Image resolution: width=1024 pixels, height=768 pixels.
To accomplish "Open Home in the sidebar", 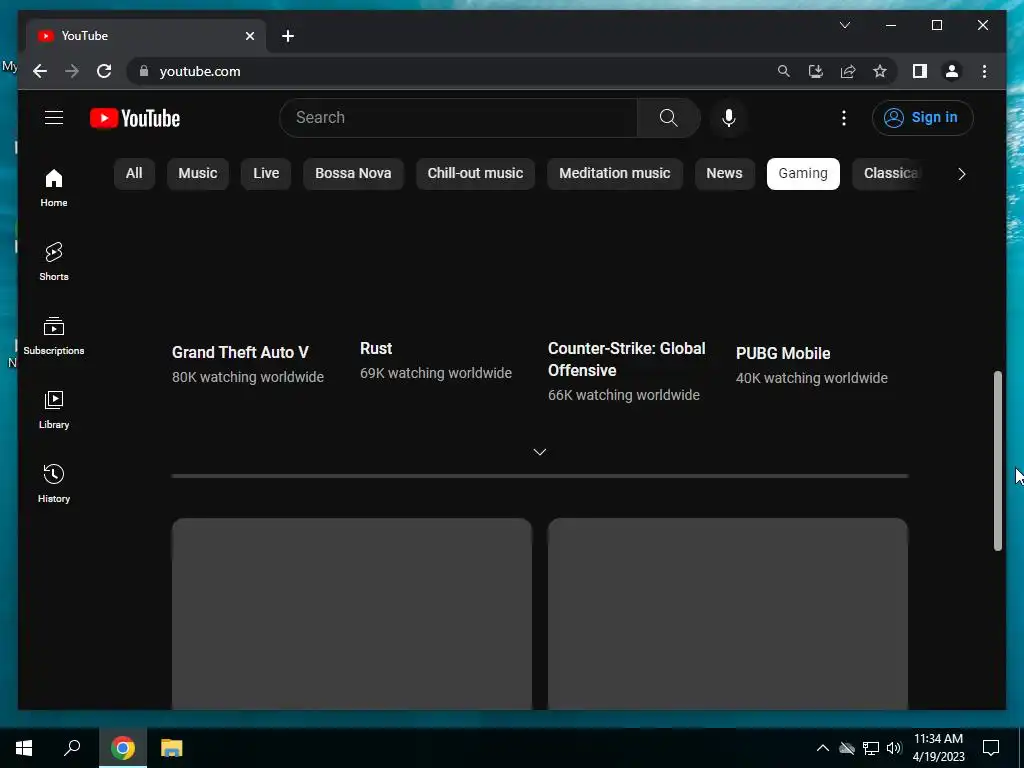I will click(x=54, y=188).
